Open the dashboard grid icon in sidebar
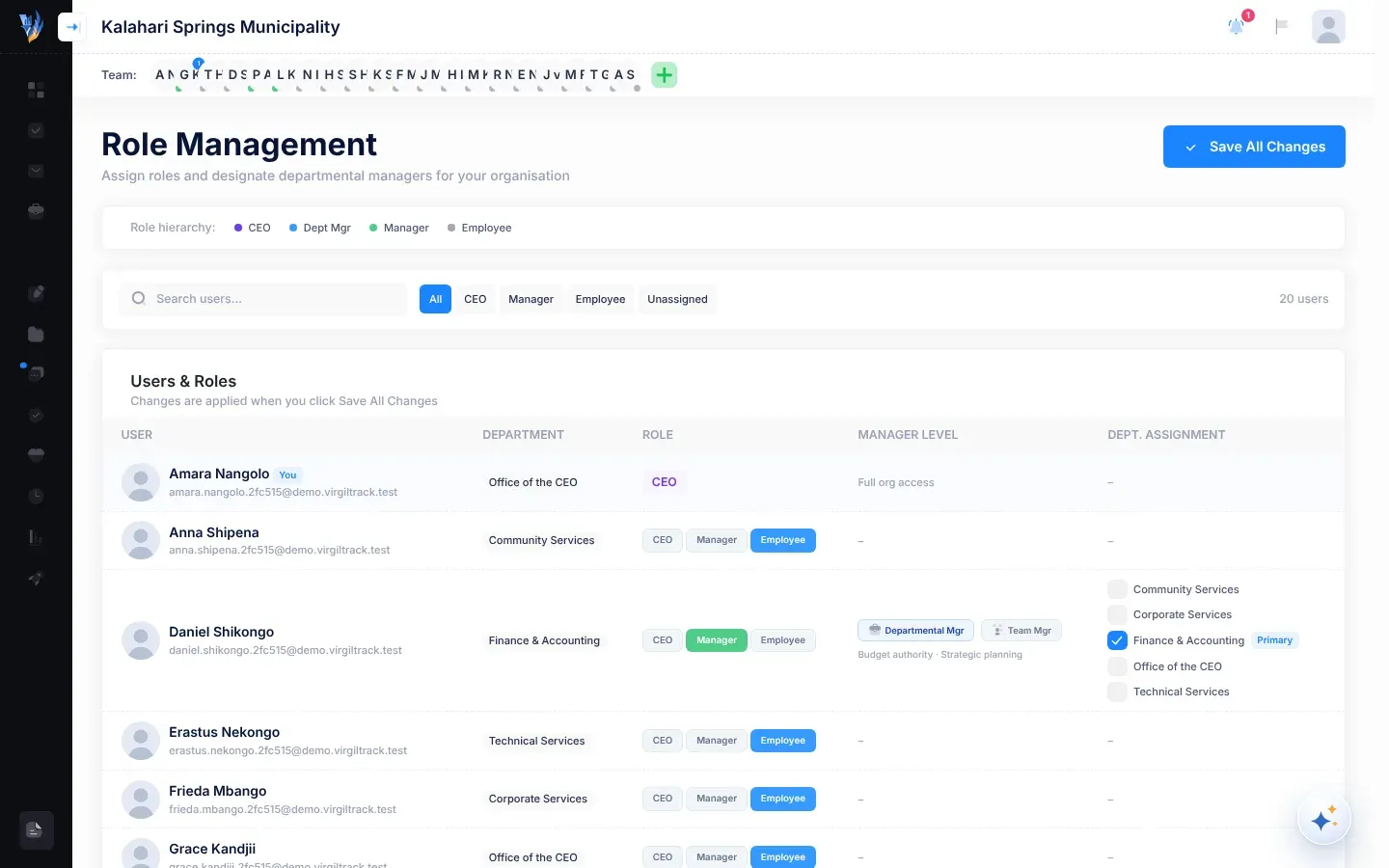 [36, 90]
